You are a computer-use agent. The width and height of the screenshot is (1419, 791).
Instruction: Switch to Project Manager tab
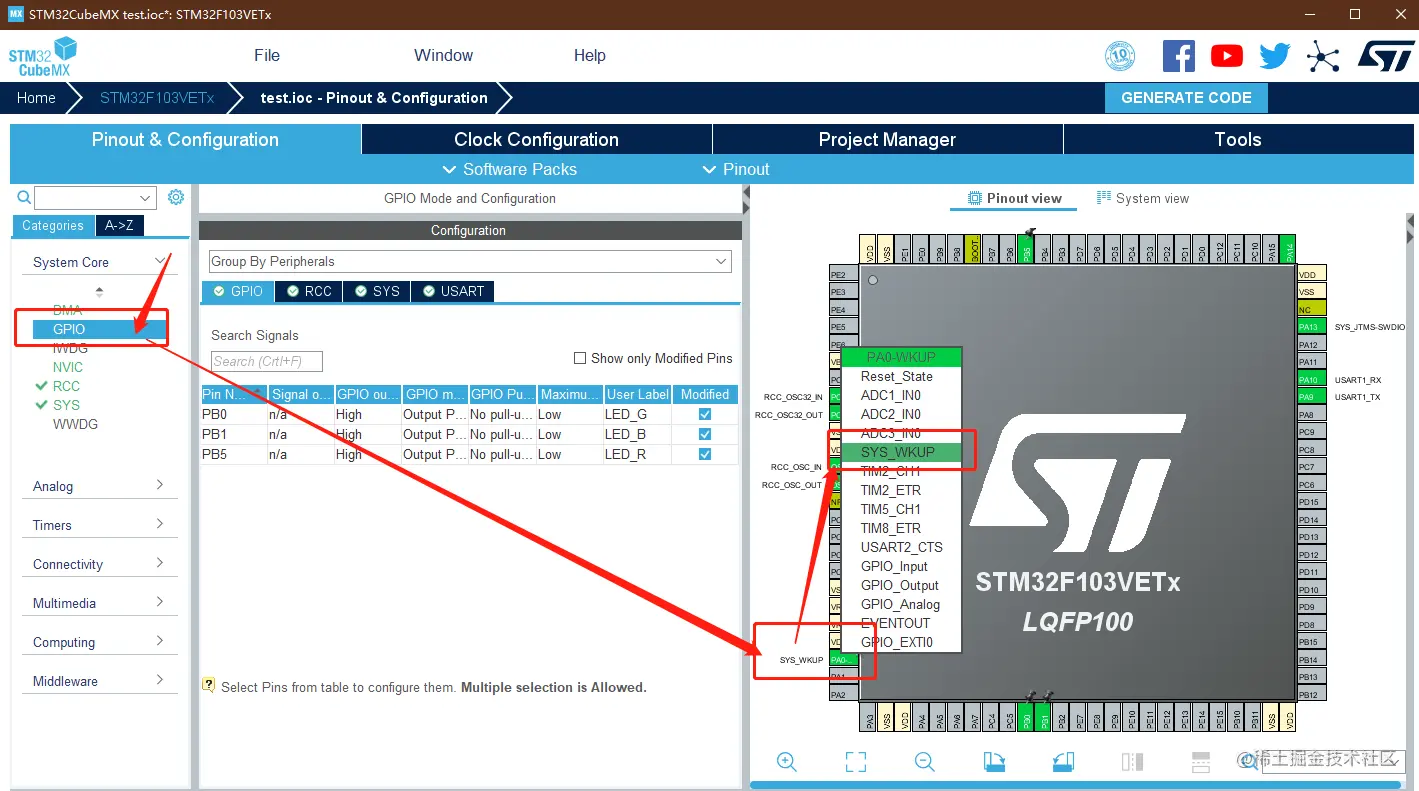tap(887, 139)
